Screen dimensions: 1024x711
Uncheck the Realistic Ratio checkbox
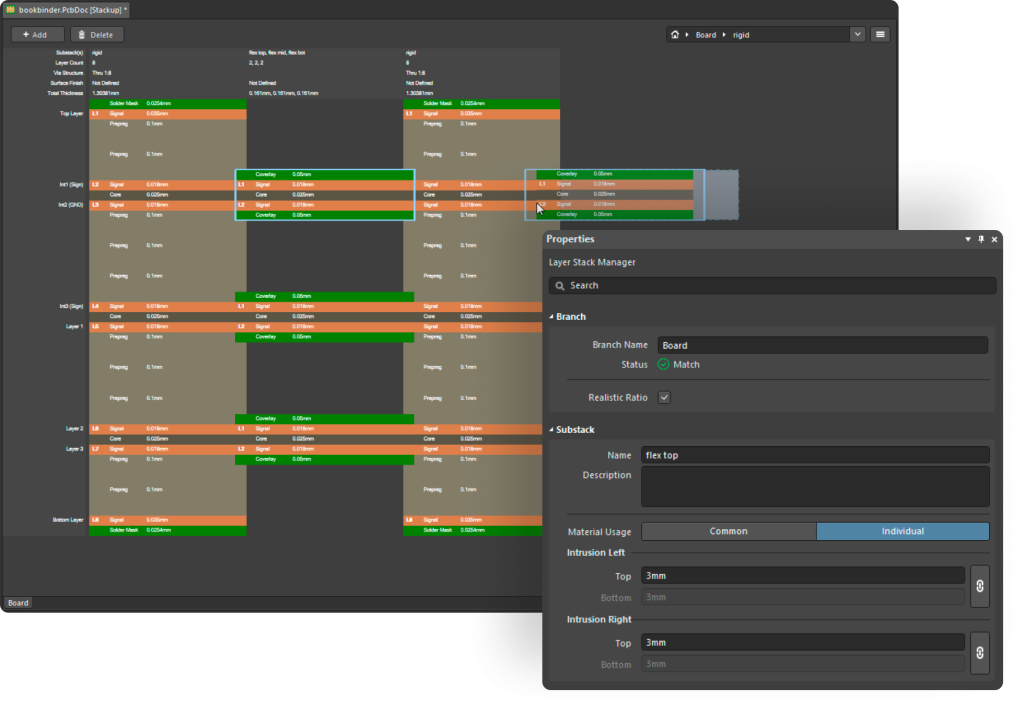[664, 398]
